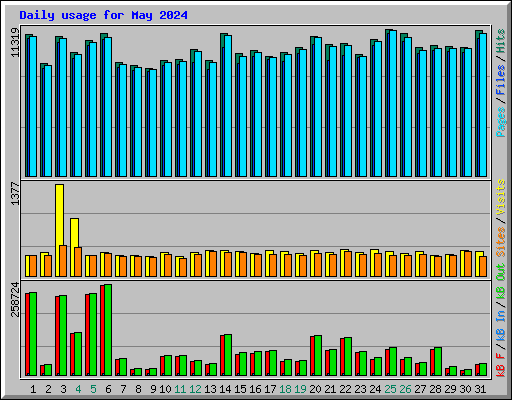Screen dimensions: 512x400
Task: Click day 22 on the x-axis
Action: pyautogui.click(x=345, y=389)
